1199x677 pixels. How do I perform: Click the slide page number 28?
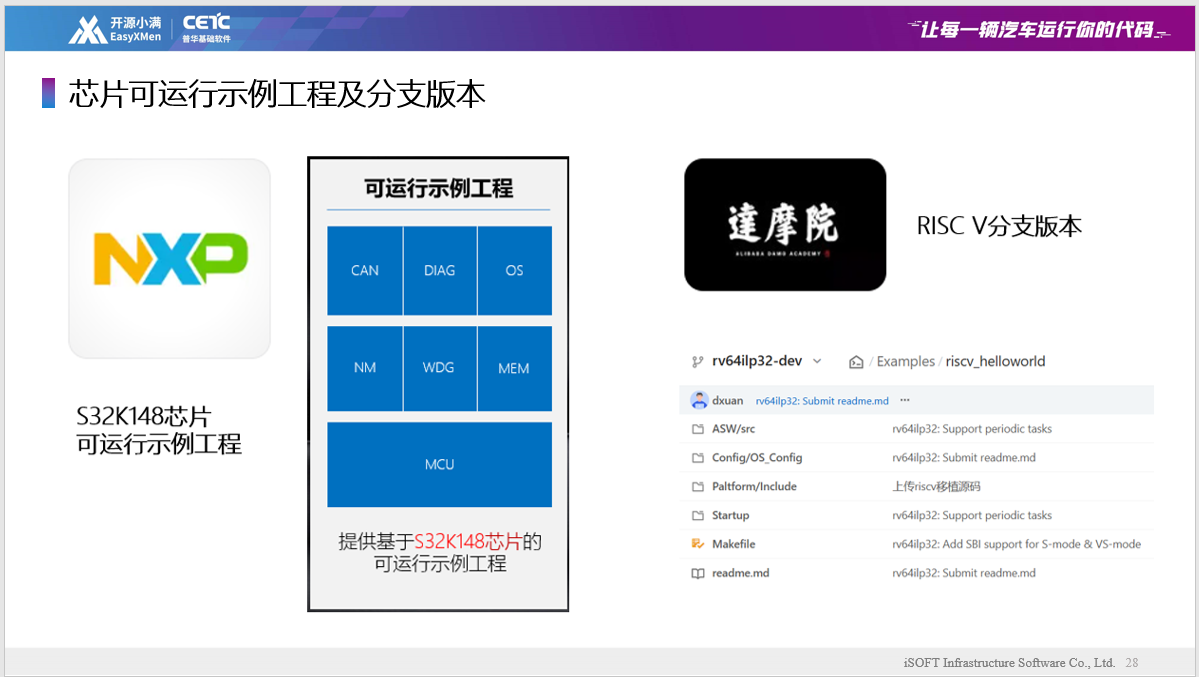(1132, 662)
